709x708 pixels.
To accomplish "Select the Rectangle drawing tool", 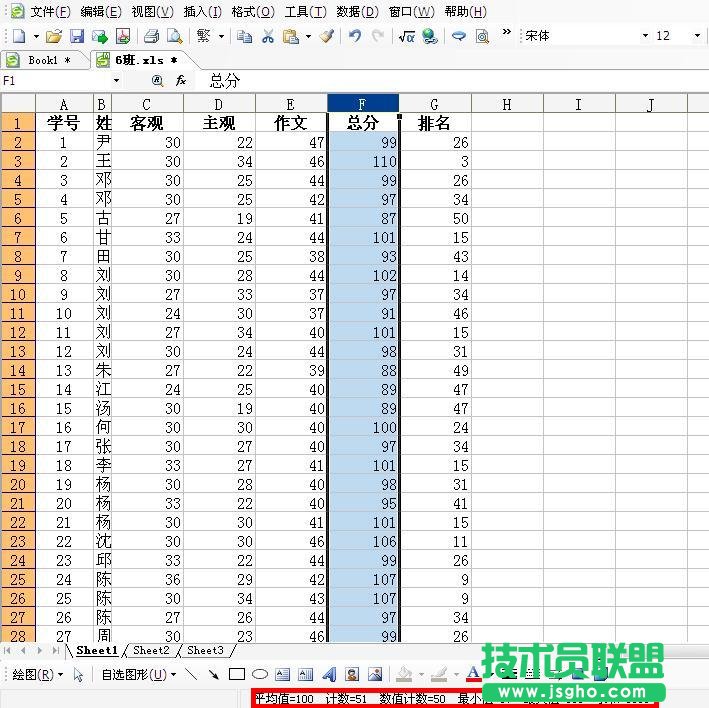I will (x=237, y=674).
